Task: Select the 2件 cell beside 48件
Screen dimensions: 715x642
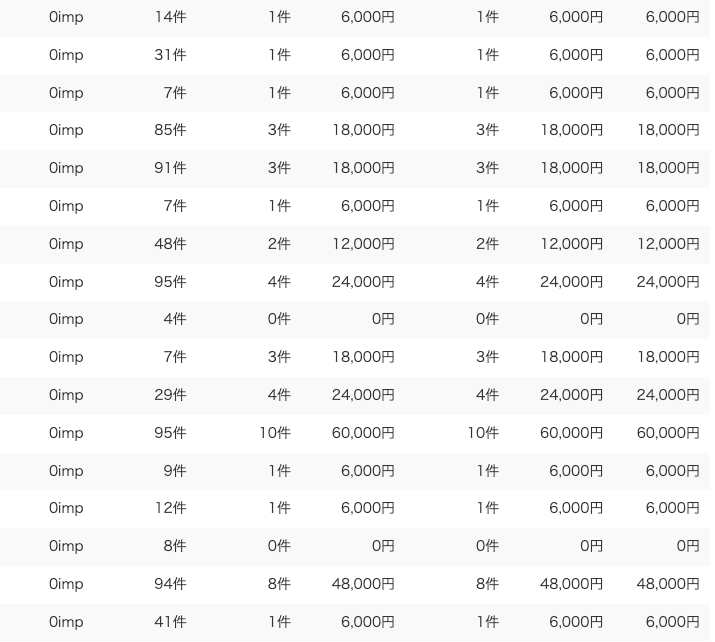Action: tap(279, 244)
